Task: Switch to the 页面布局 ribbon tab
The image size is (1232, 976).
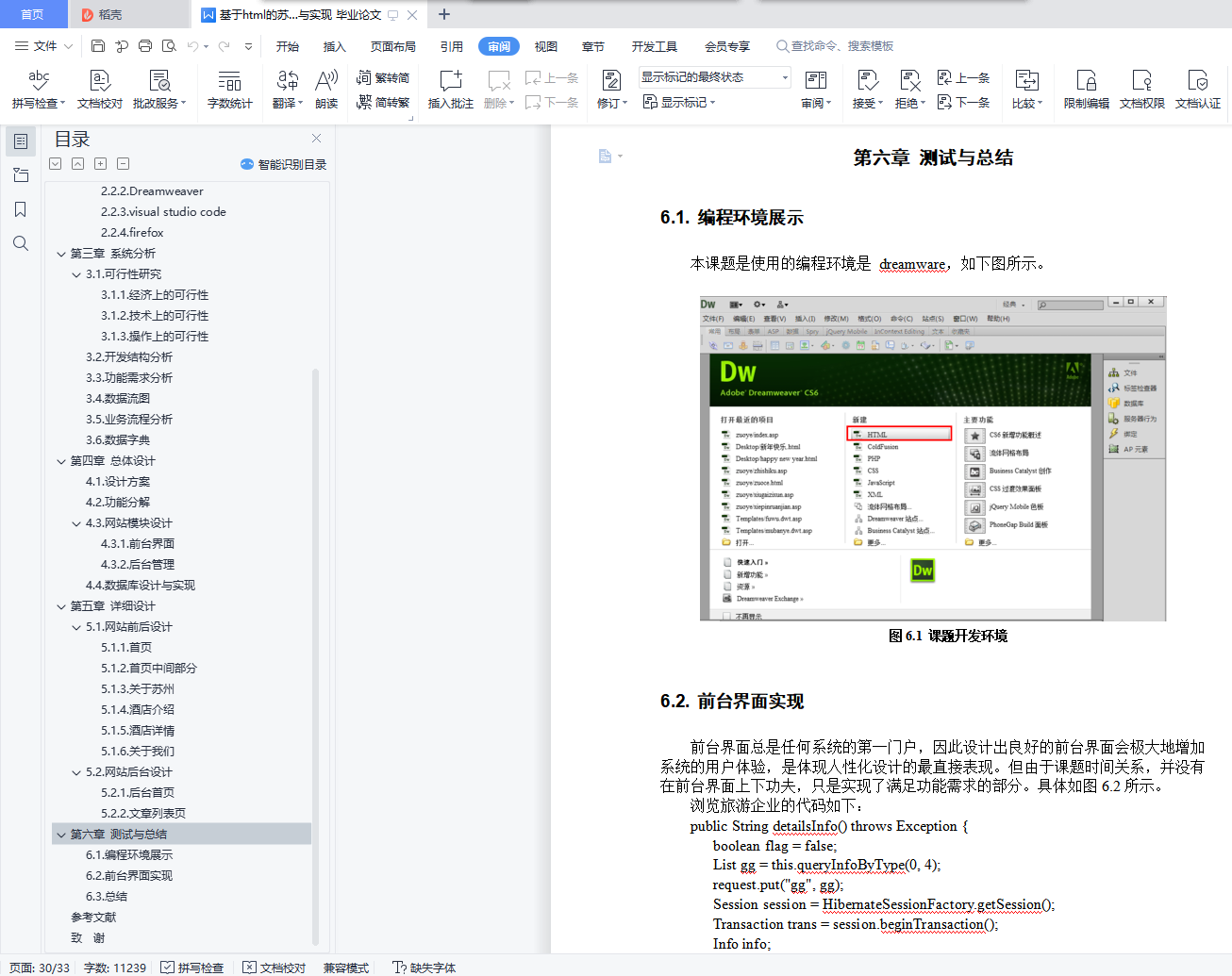Action: pyautogui.click(x=393, y=46)
